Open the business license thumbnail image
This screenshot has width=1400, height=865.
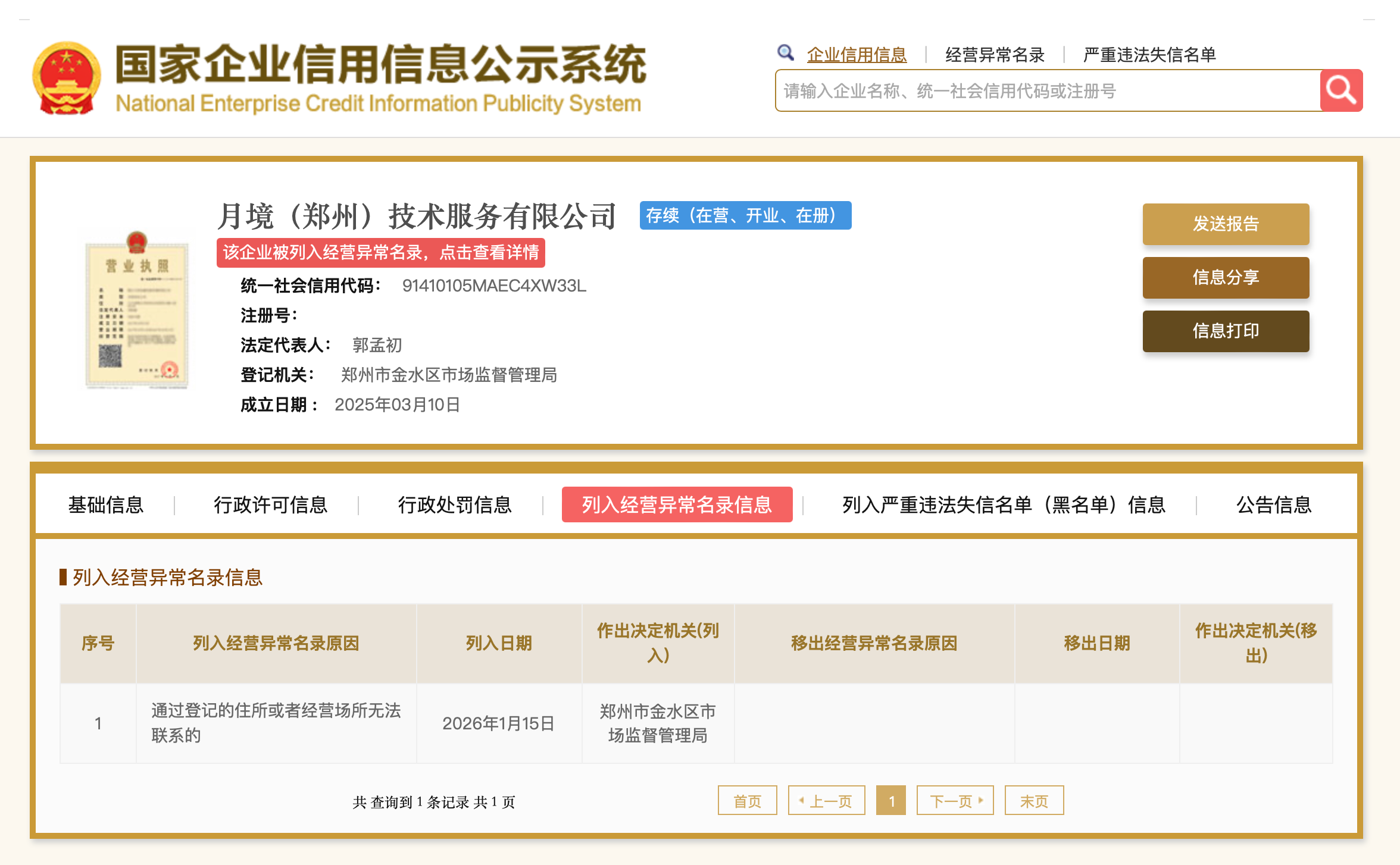pyautogui.click(x=137, y=310)
